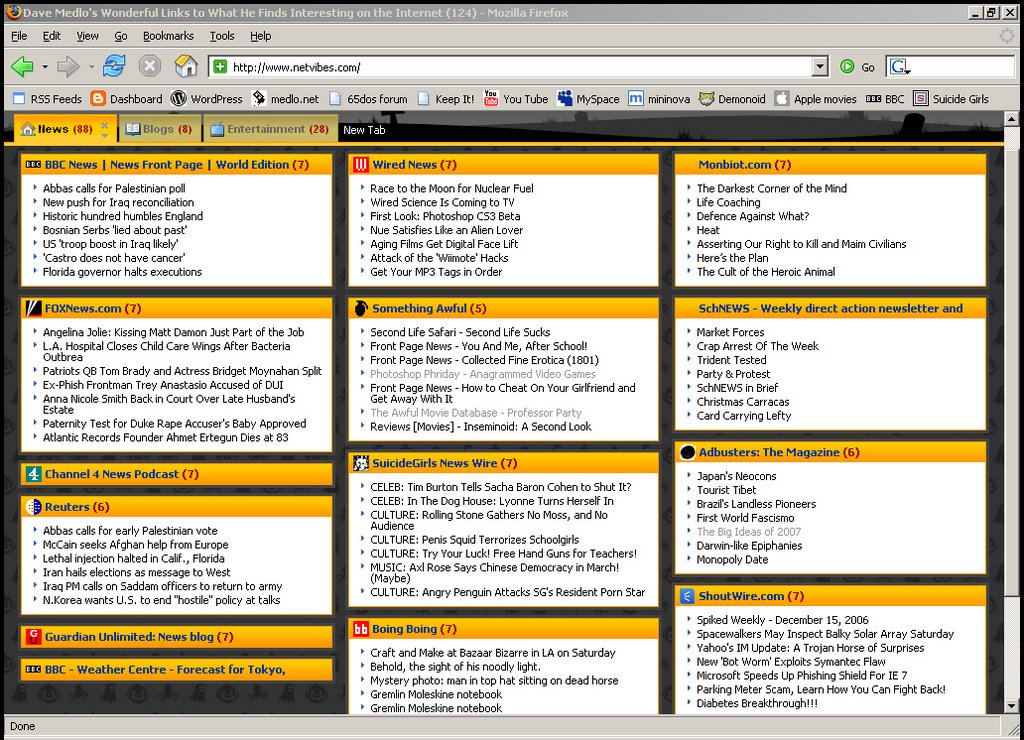Click the Wired News feed icon
Image resolution: width=1024 pixels, height=740 pixels.
click(x=360, y=165)
